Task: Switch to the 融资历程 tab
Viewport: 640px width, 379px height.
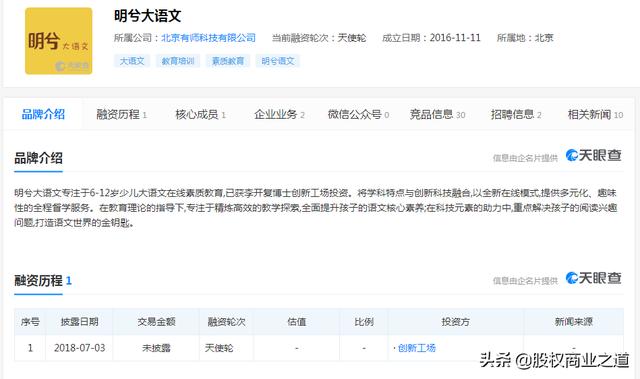Action: click(x=121, y=115)
